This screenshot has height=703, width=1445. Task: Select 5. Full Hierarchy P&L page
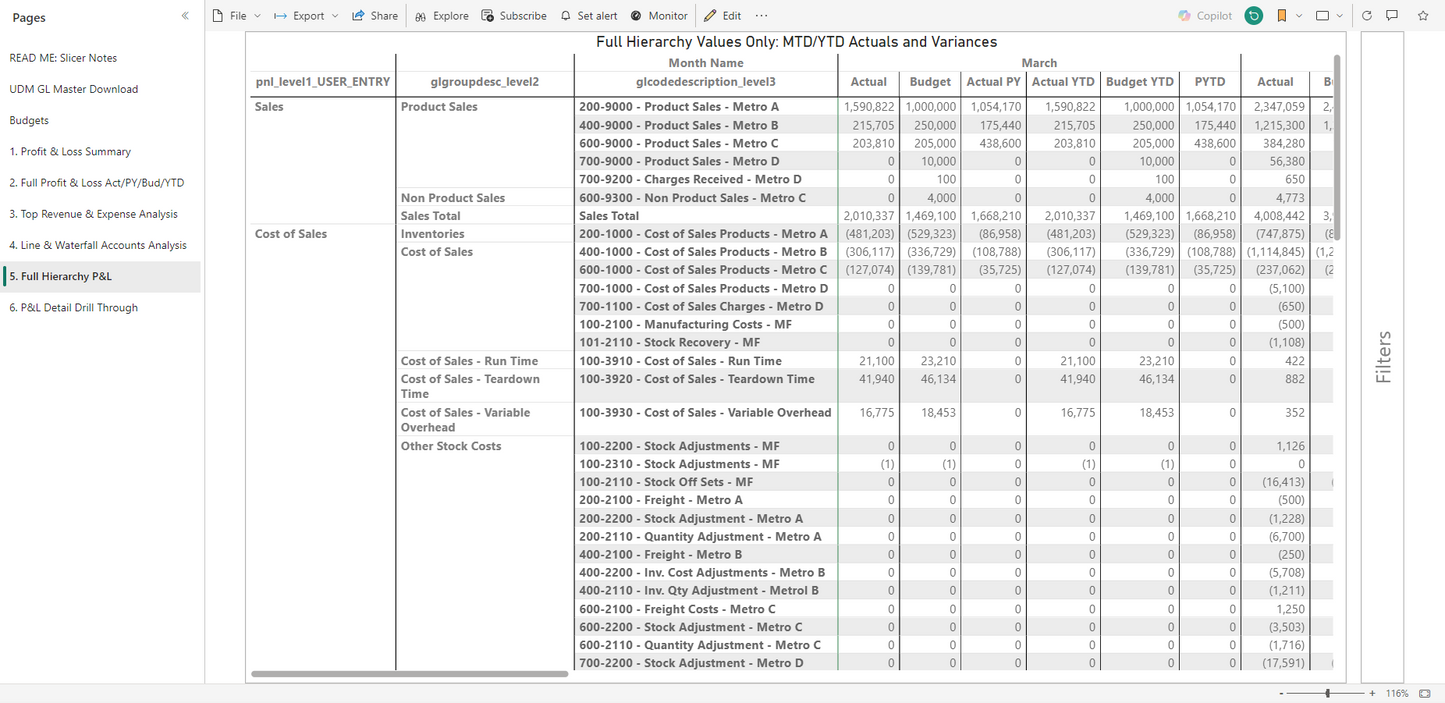pos(100,277)
